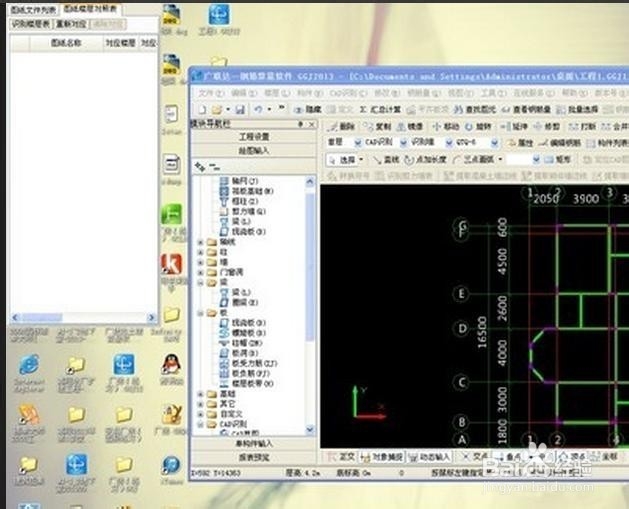629x509 pixels.
Task: Click 工程设置 navigation button
Action: click(x=254, y=137)
